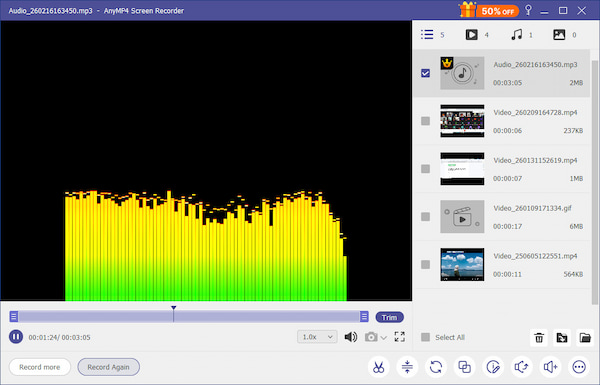
Task: Click the Record more button
Action: pyautogui.click(x=40, y=367)
